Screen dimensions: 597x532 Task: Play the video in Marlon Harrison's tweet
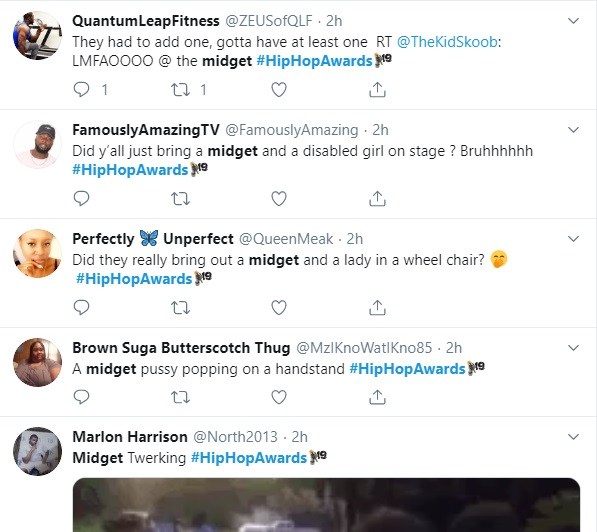click(x=326, y=505)
